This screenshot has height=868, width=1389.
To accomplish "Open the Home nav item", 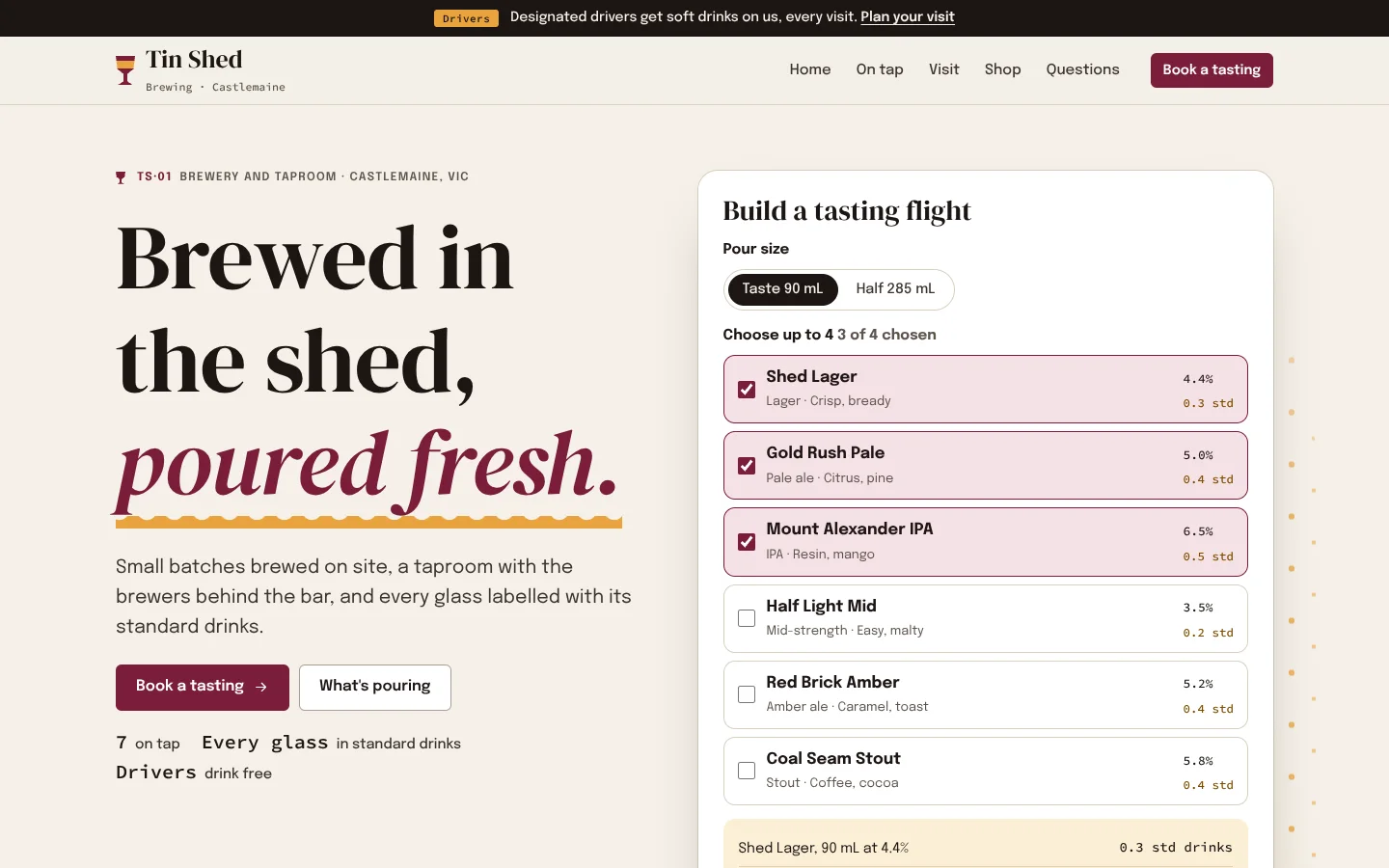I will click(x=810, y=69).
